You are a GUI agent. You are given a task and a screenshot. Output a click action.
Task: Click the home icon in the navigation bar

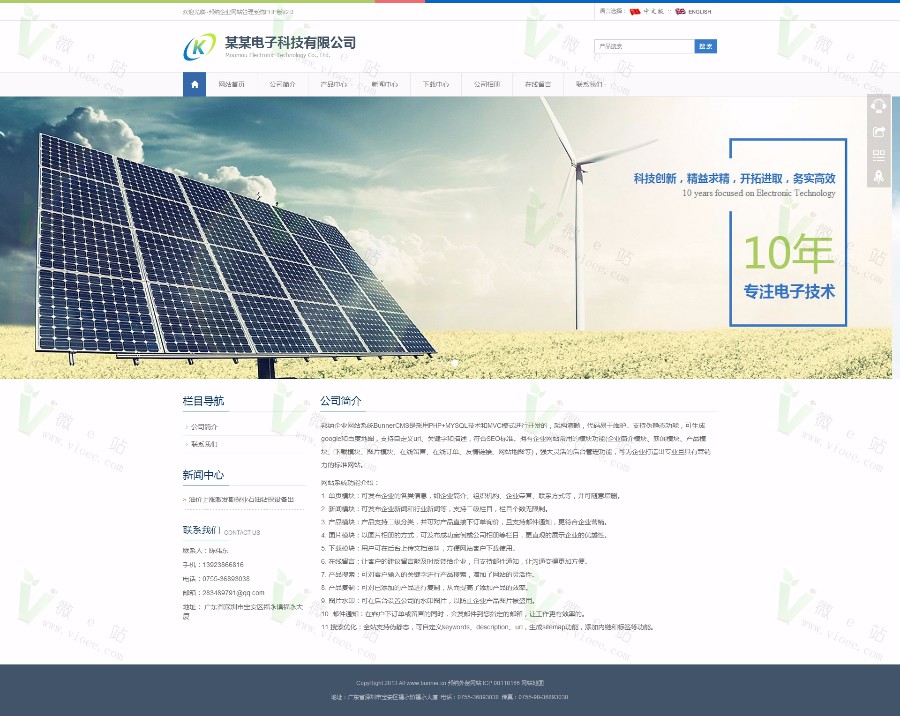point(194,85)
